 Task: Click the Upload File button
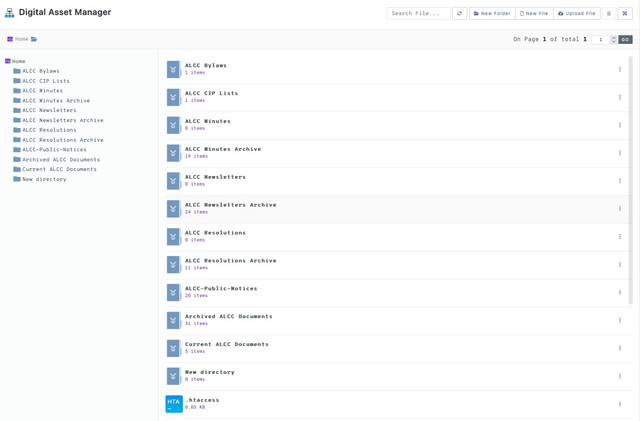pyautogui.click(x=577, y=13)
